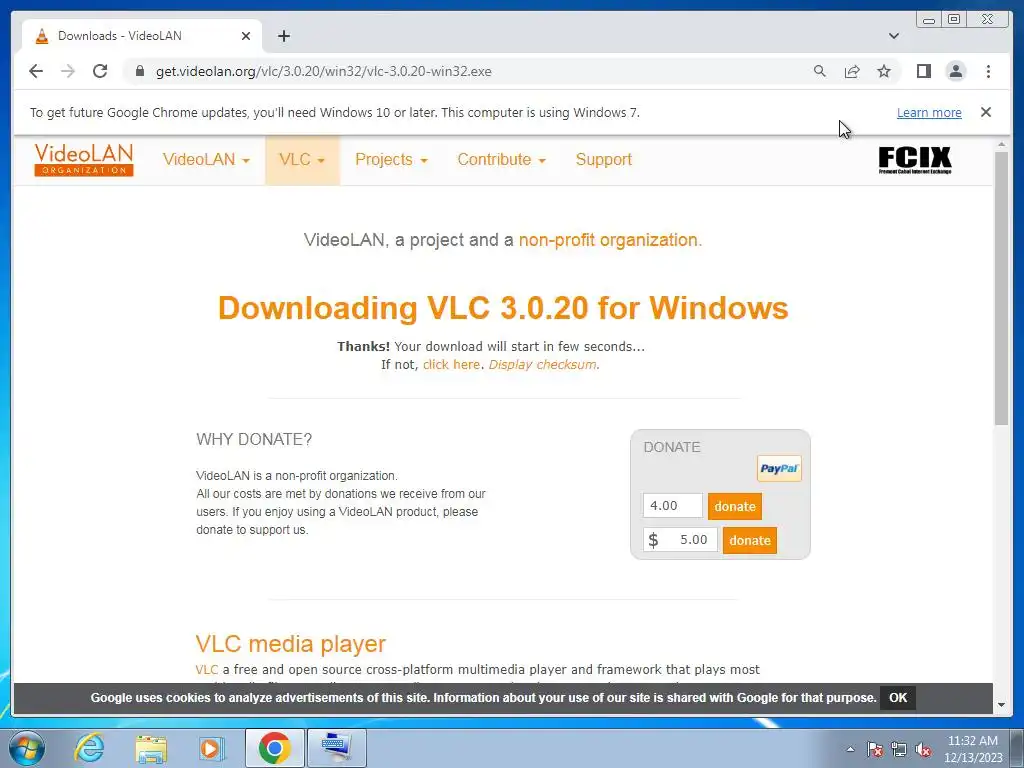Open network status tray icon

(899, 749)
